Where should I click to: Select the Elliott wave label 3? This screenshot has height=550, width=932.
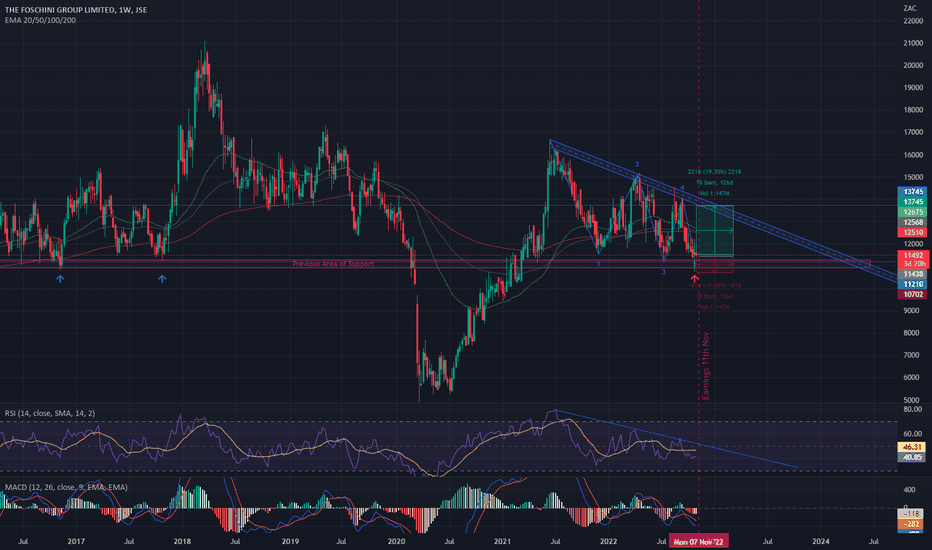(664, 272)
